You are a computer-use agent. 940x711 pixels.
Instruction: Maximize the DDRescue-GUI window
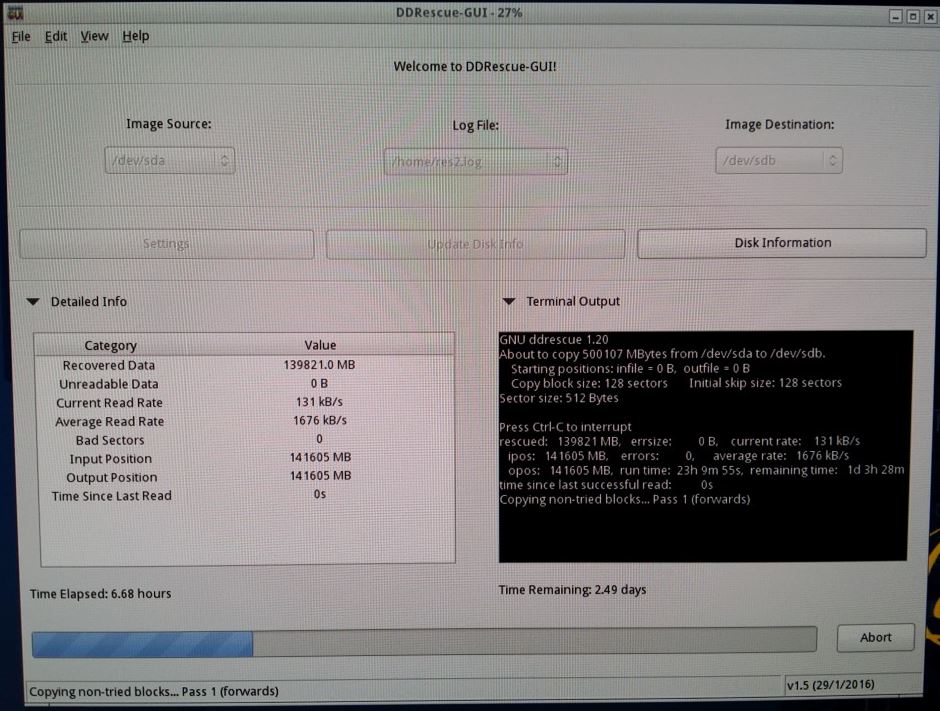point(913,16)
